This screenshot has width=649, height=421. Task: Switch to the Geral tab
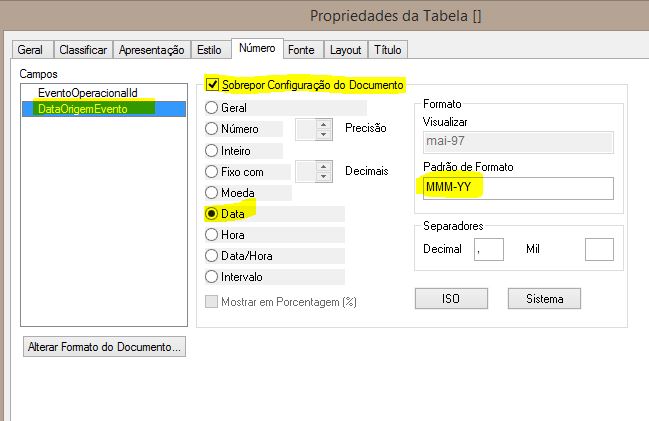click(30, 50)
